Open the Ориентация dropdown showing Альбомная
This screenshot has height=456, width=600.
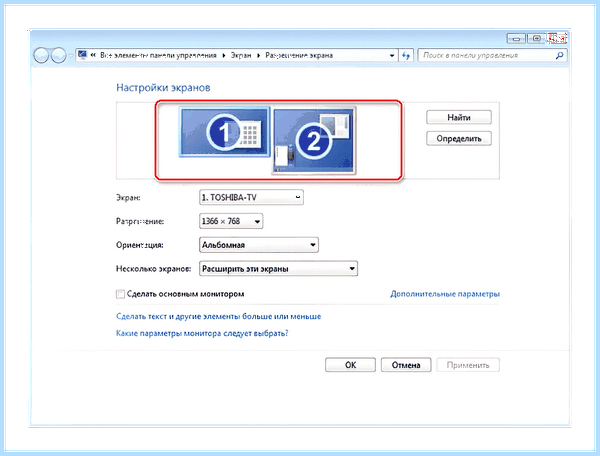(259, 245)
